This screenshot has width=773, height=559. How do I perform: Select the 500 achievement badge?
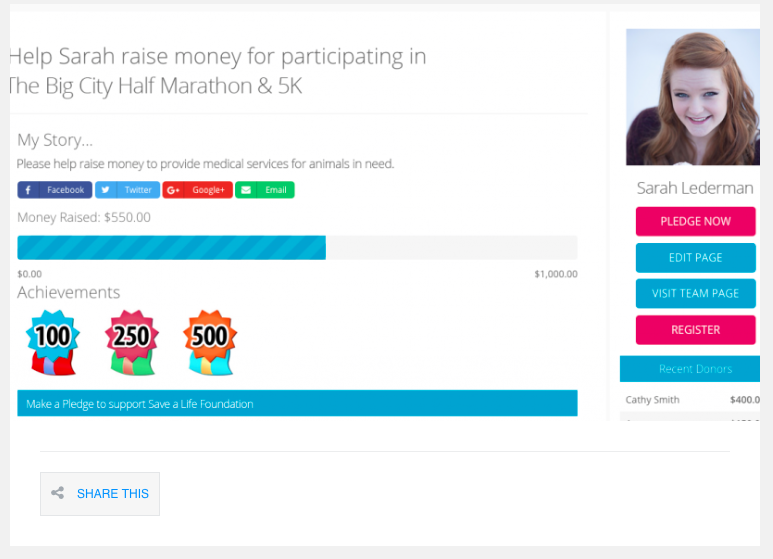(210, 342)
